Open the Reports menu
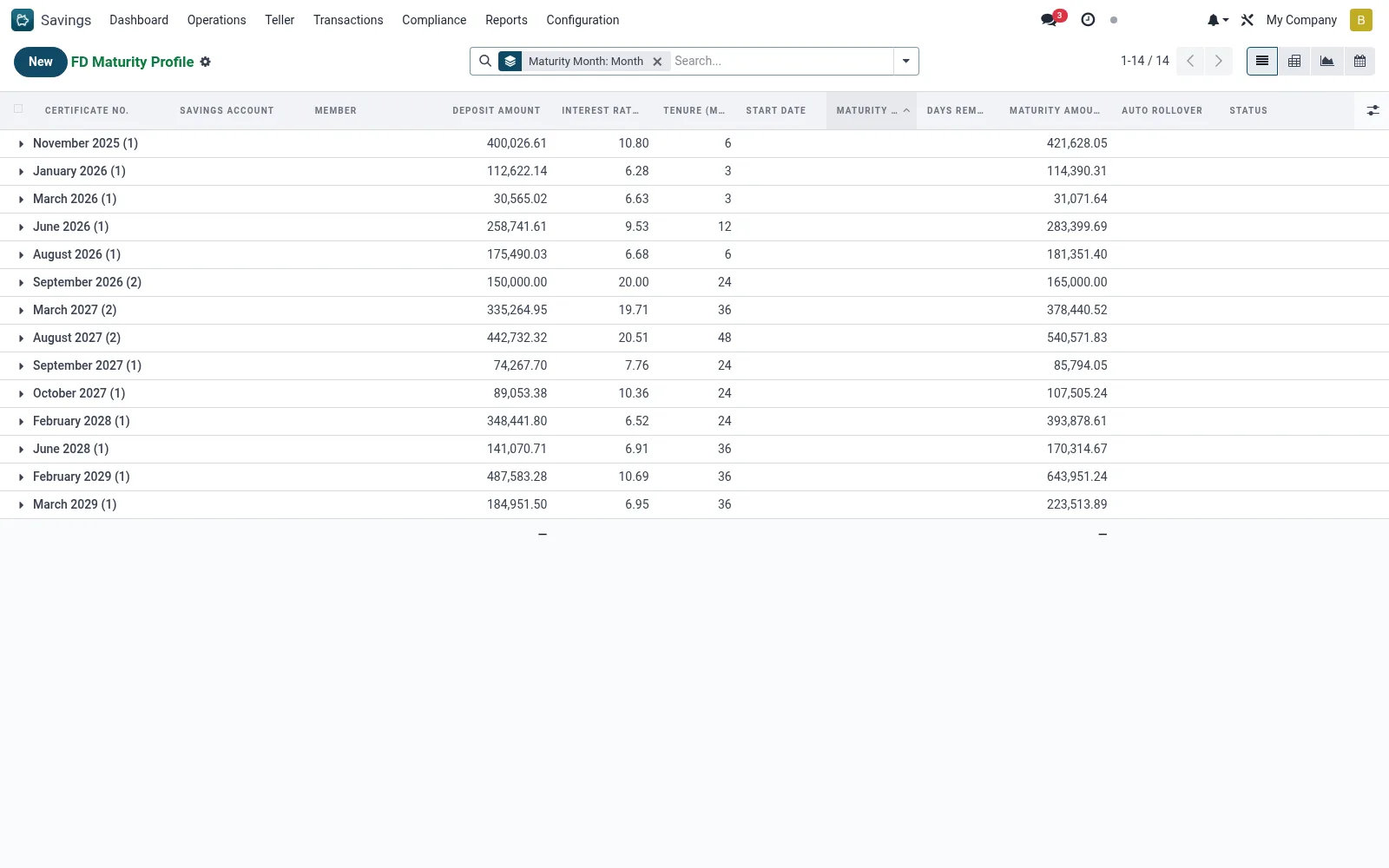The height and width of the screenshot is (868, 1389). click(x=506, y=20)
